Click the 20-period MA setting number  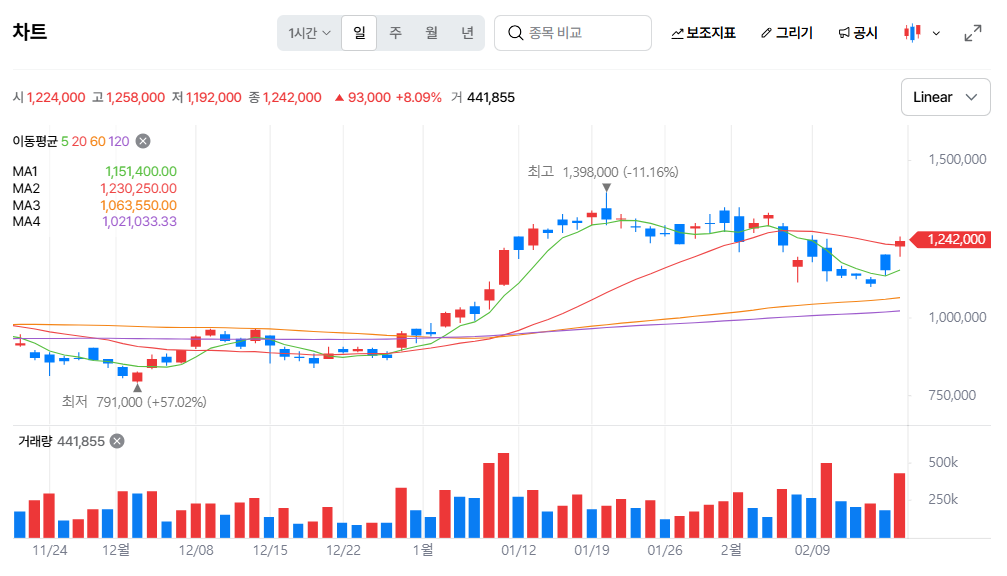(x=79, y=141)
